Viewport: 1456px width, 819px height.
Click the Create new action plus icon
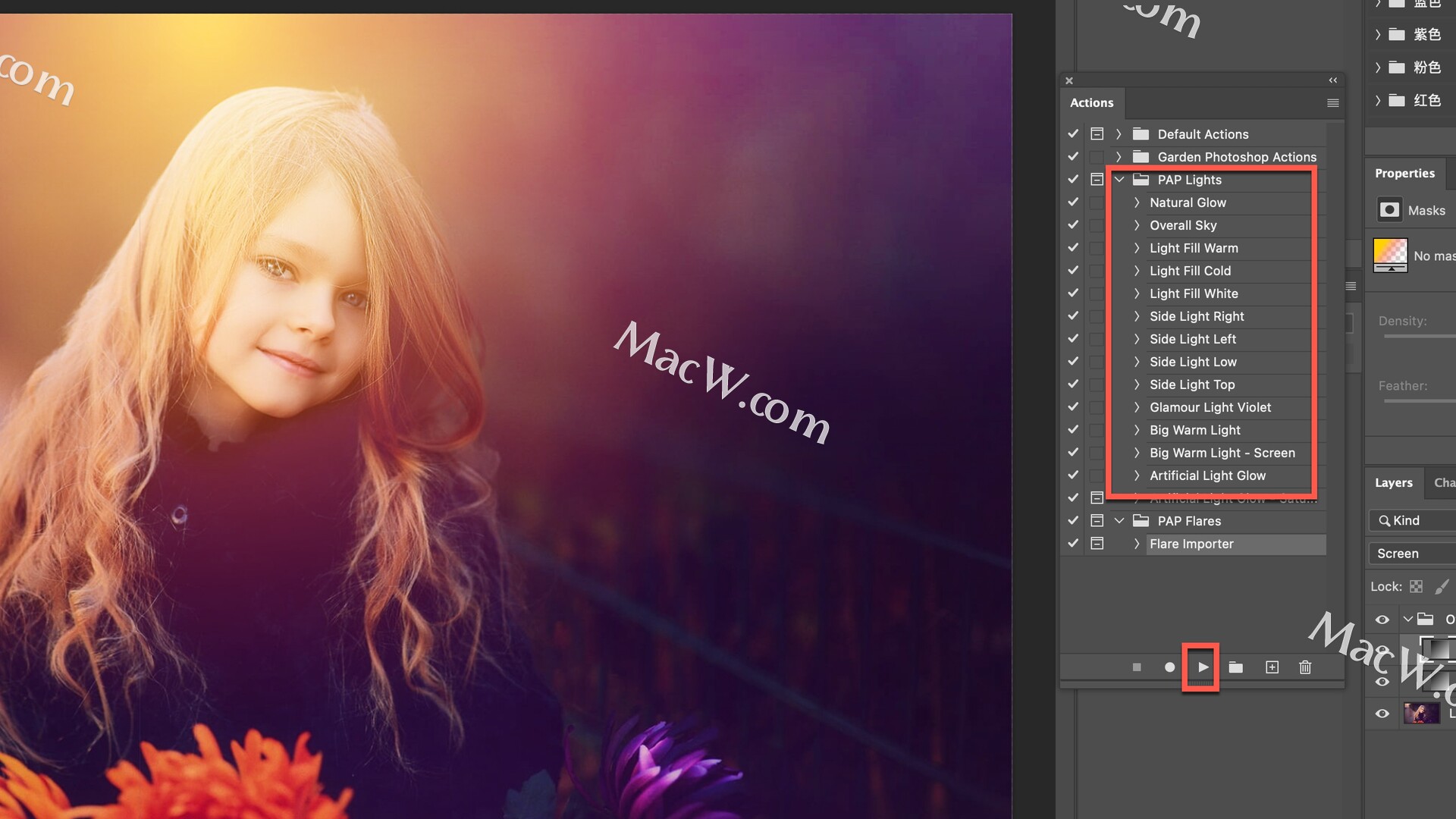coord(1272,667)
